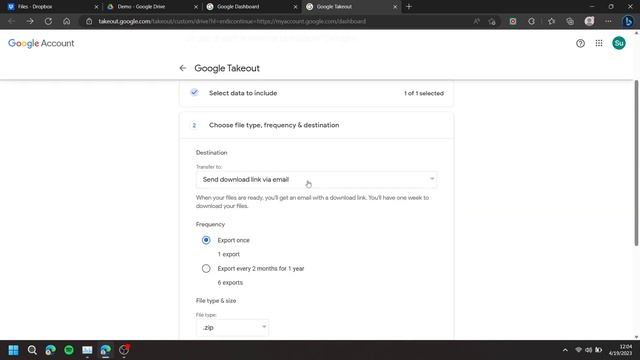Show hidden system tray icons

[565, 350]
